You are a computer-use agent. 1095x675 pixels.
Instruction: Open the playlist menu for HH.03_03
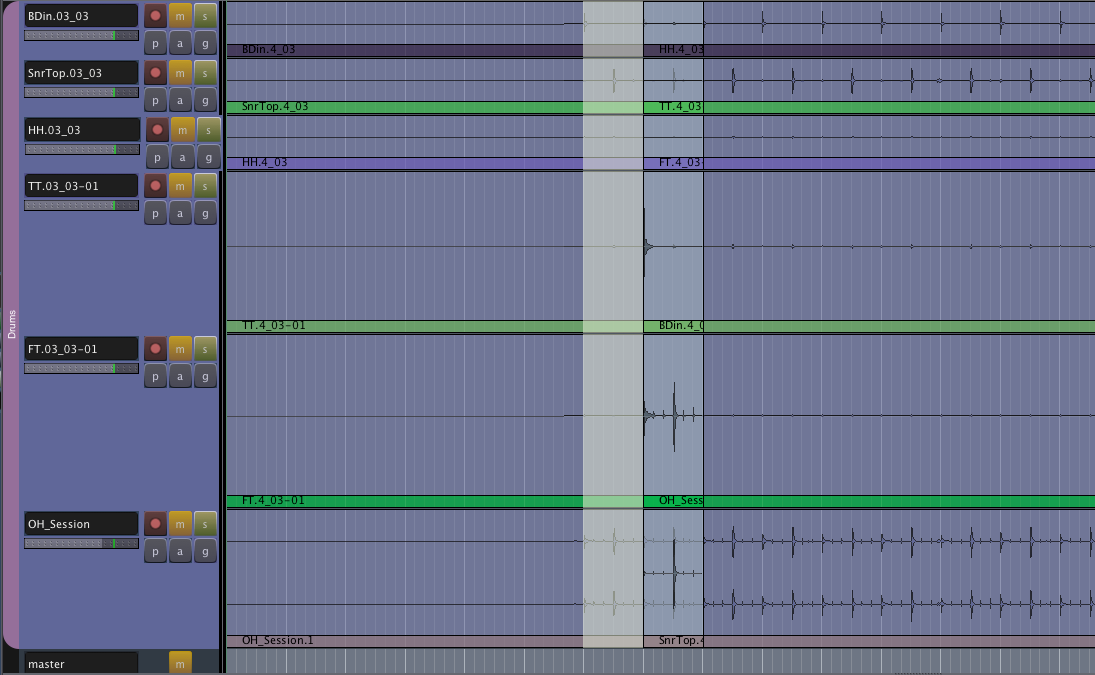[x=157, y=156]
